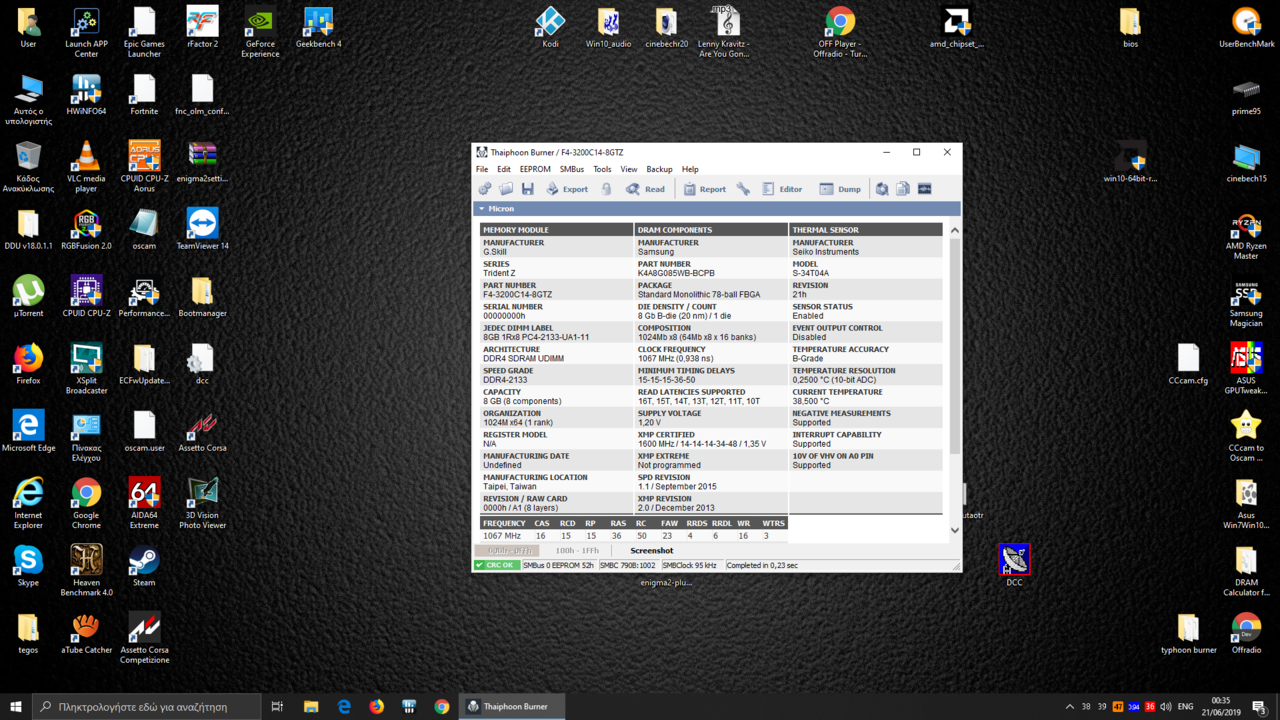Open the Windows Start menu
Screen dimensions: 1280x720
click(x=16, y=706)
